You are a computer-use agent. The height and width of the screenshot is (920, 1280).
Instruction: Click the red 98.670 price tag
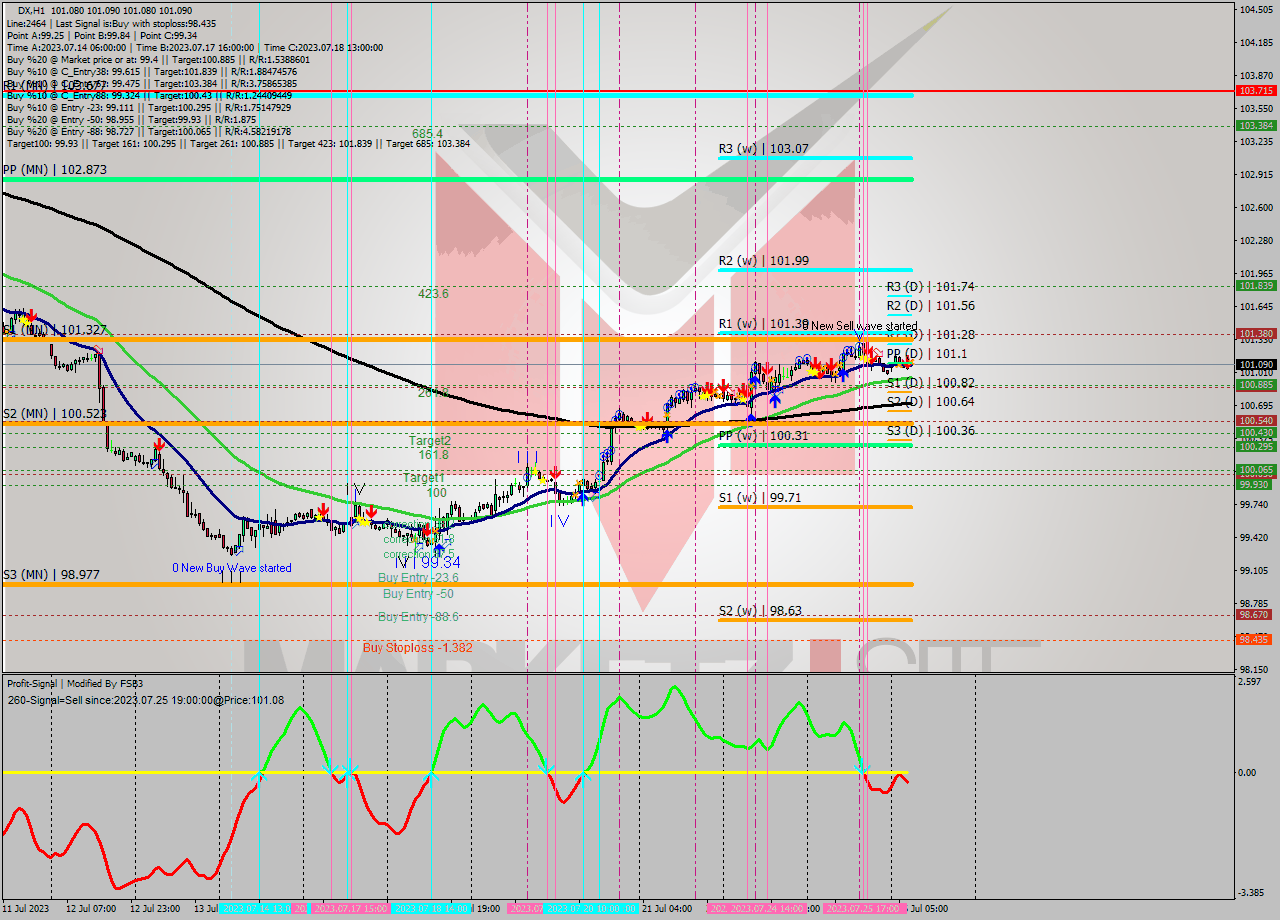(x=1256, y=616)
